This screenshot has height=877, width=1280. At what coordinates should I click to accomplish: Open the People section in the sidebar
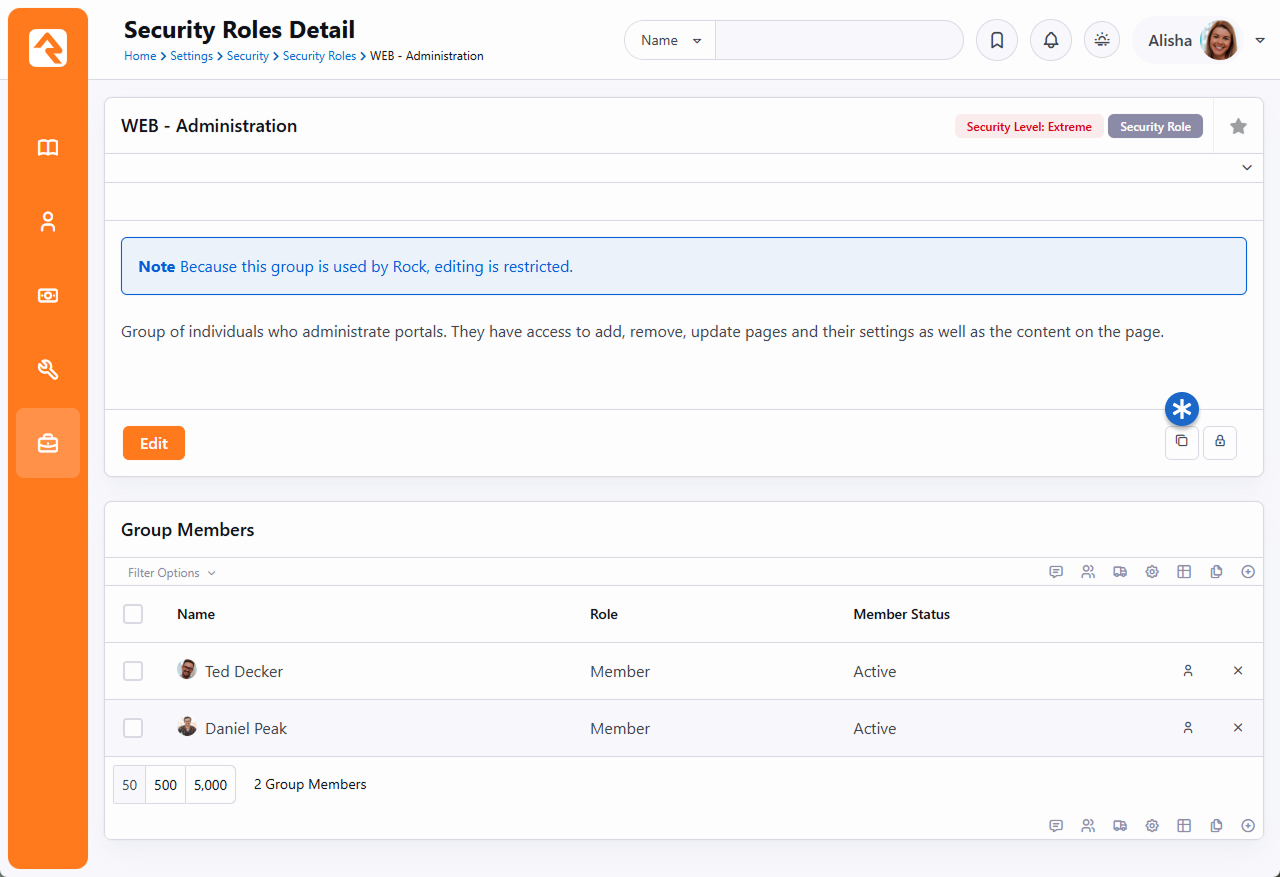click(48, 222)
